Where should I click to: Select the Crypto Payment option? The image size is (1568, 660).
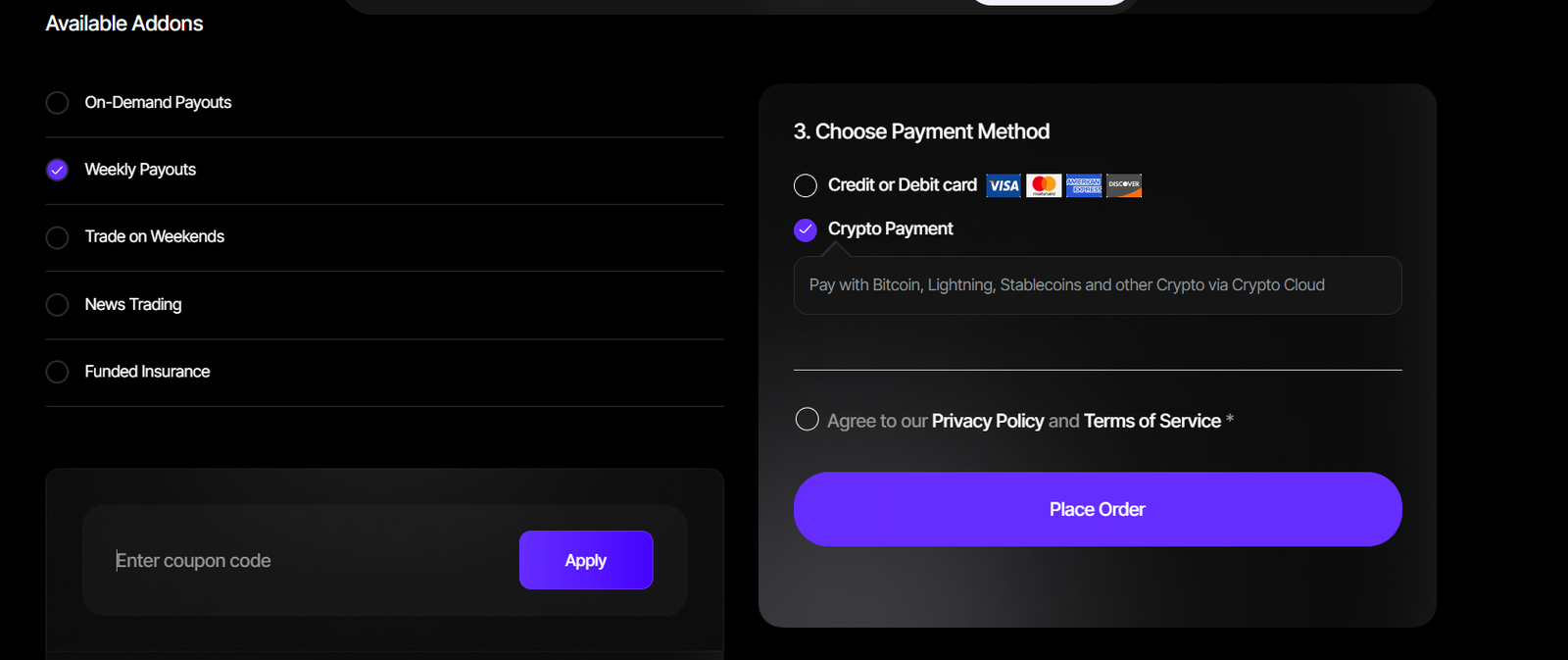coord(806,229)
